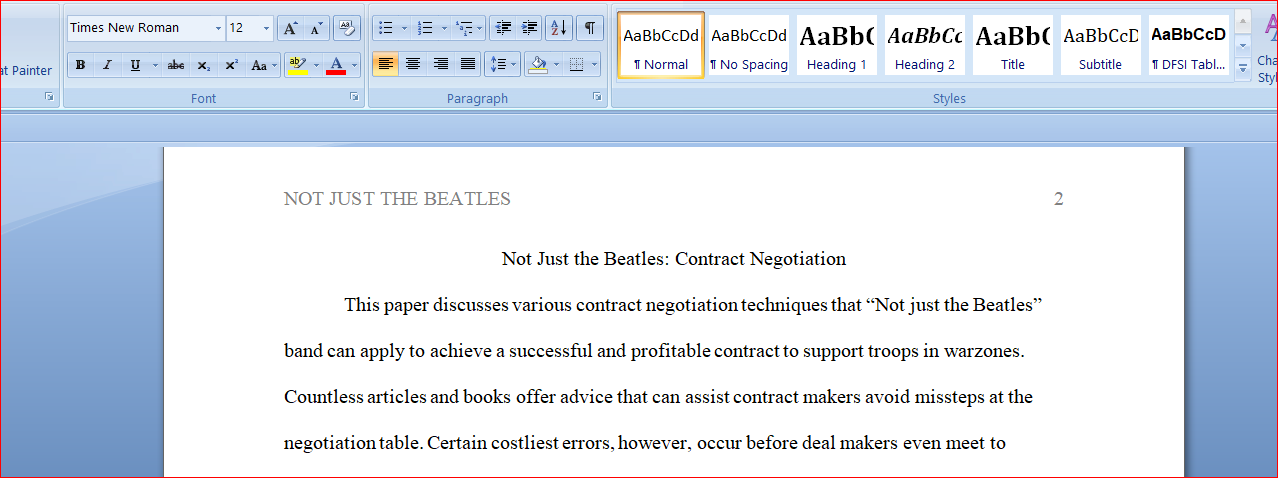Click the page number 2

(1058, 199)
